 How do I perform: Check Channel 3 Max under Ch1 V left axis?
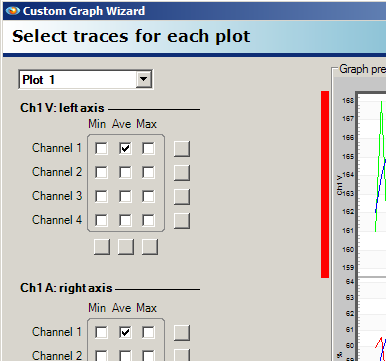[x=148, y=196]
